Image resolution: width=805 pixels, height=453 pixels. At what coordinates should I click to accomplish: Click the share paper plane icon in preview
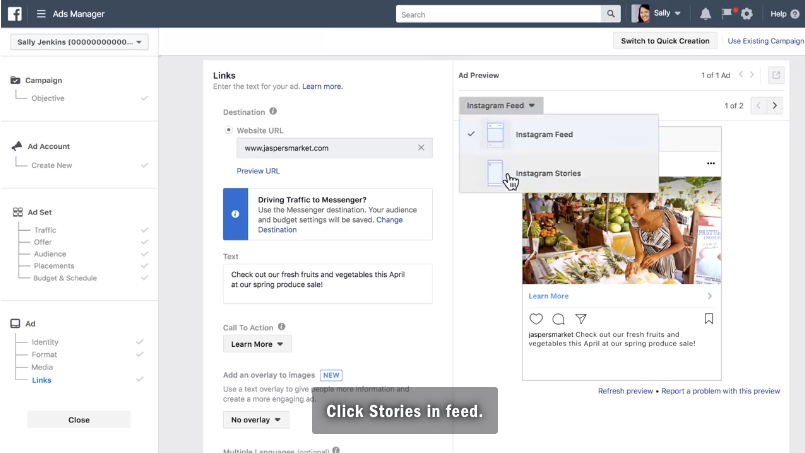click(x=581, y=319)
